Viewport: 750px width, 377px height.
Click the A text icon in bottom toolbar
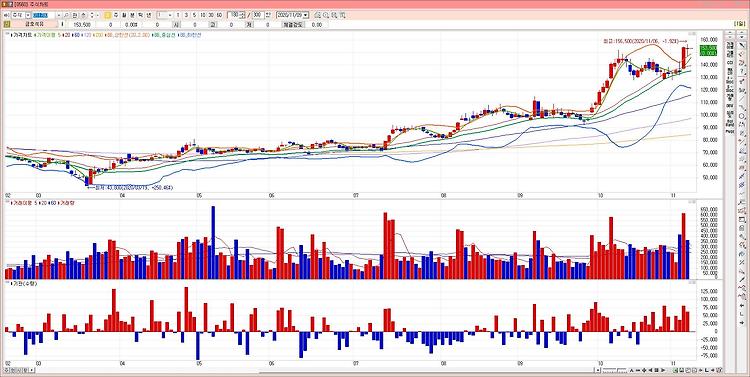click(x=631, y=370)
